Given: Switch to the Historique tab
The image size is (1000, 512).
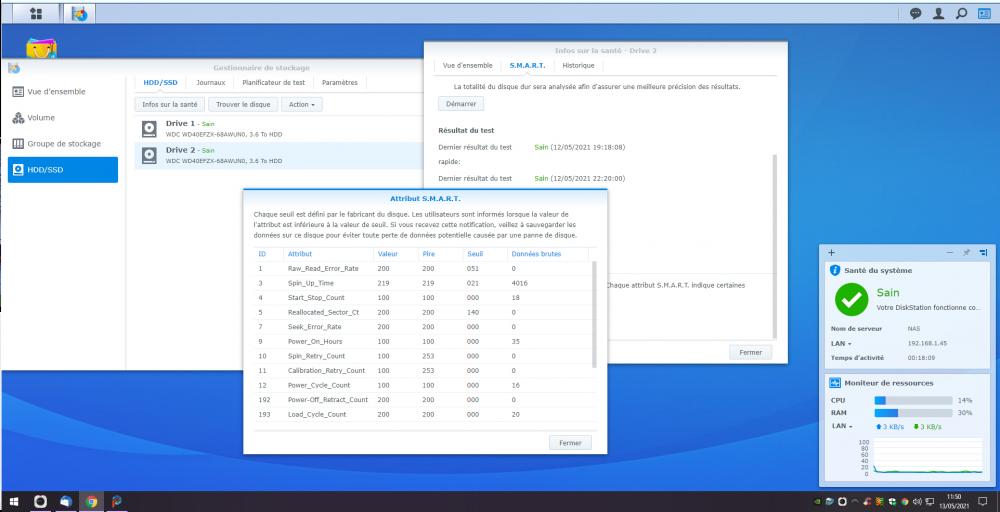Looking at the screenshot, I should 578,65.
